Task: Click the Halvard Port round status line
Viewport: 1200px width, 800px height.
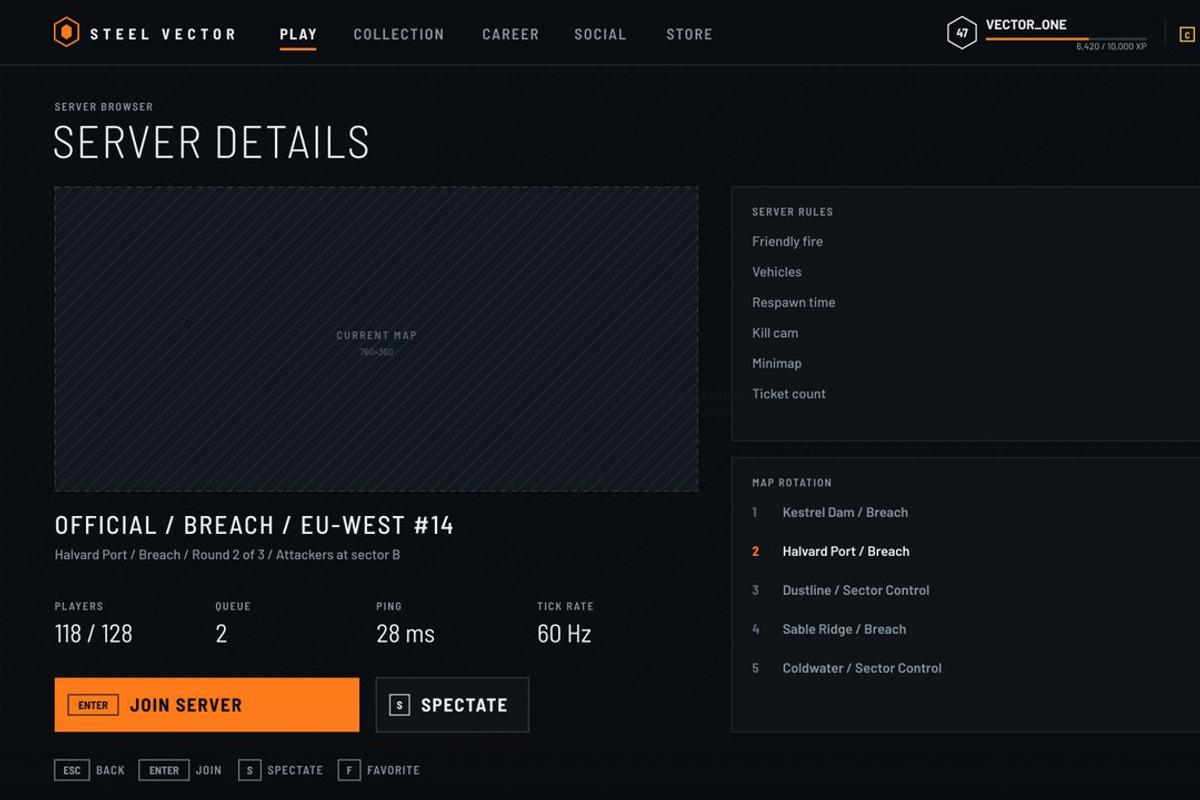Action: 227,555
